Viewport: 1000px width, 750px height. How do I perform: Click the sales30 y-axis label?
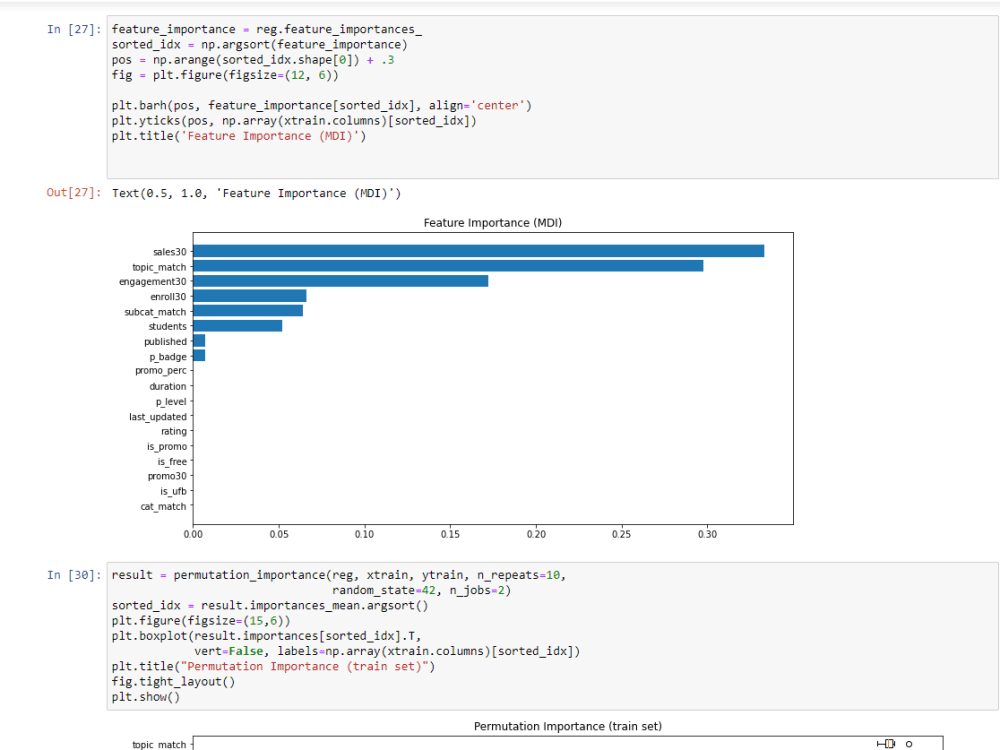[170, 252]
